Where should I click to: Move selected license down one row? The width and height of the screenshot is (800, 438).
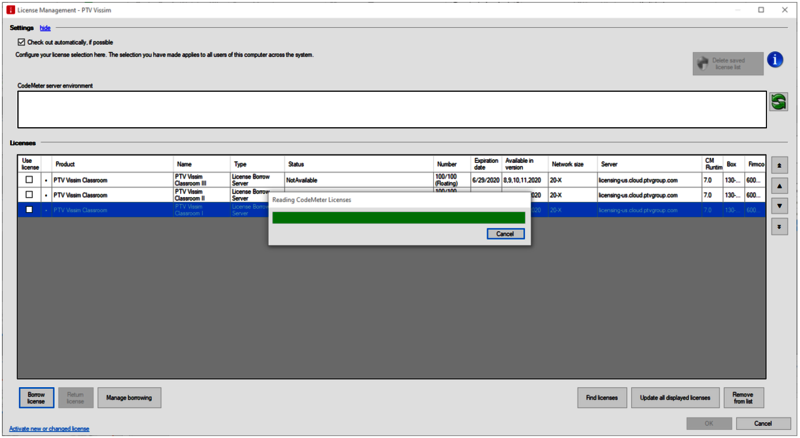[x=780, y=206]
